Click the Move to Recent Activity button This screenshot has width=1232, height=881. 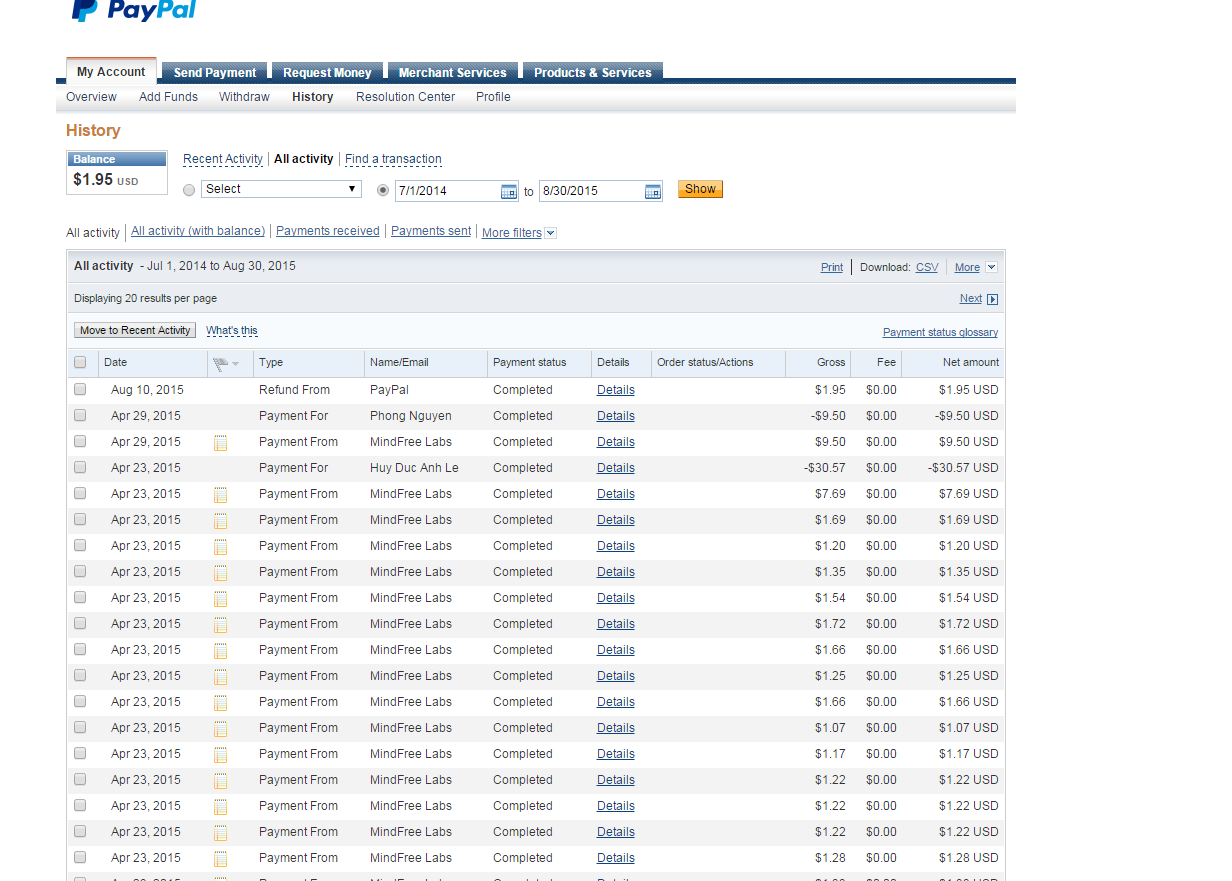click(135, 330)
